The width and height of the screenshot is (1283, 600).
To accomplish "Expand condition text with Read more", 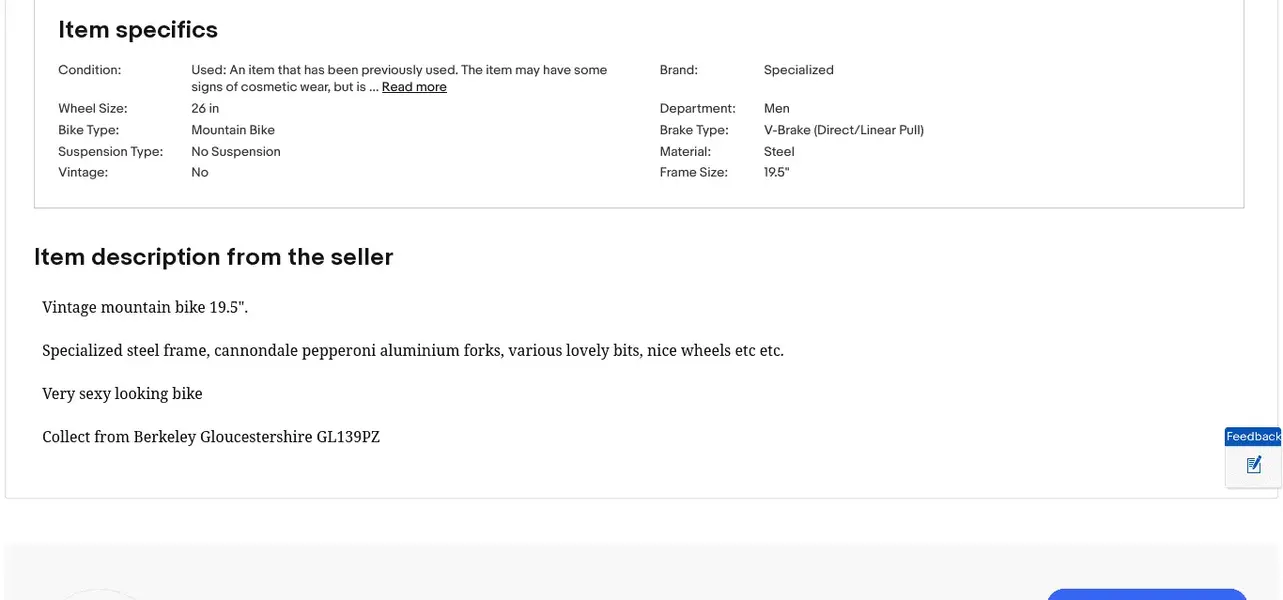I will point(414,87).
